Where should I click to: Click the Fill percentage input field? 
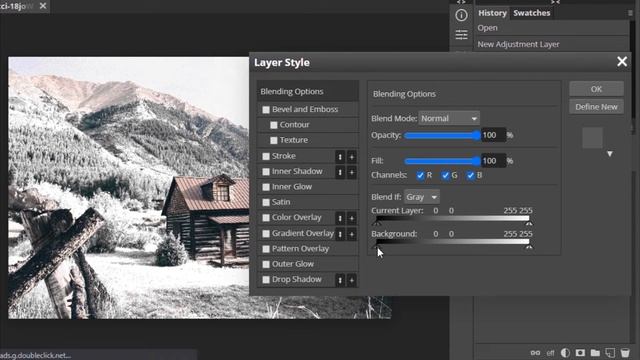[493, 161]
